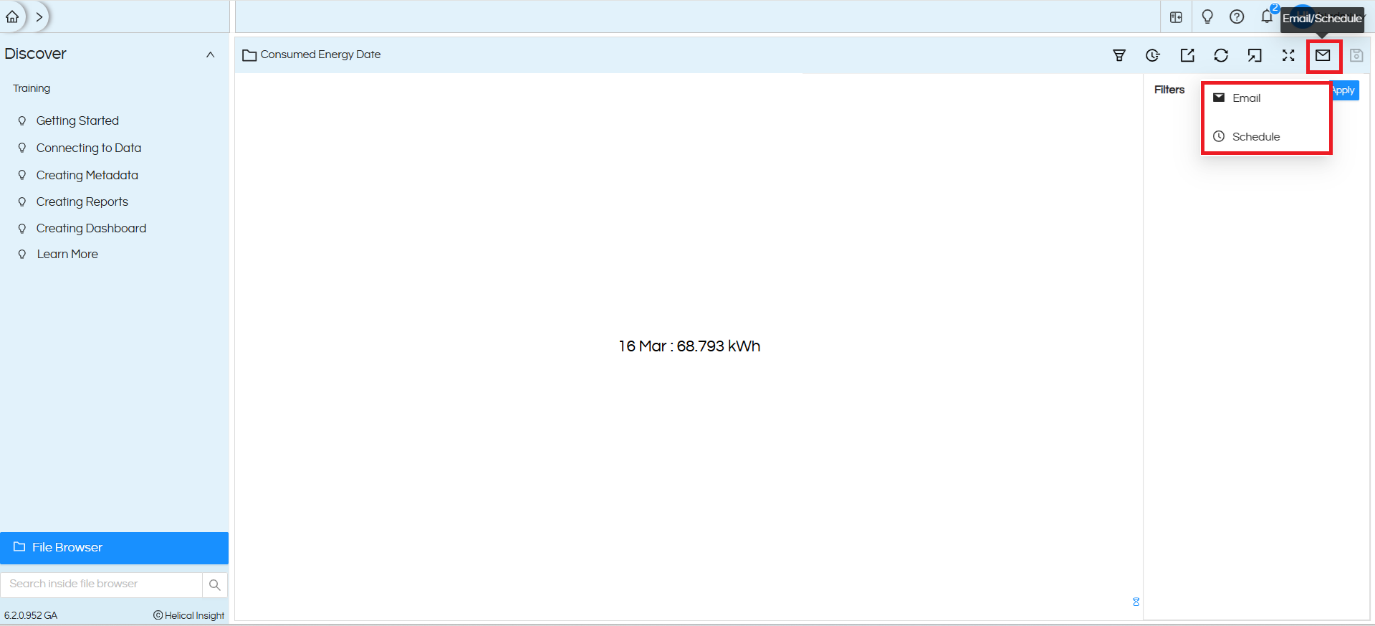Open Creating Dashboard training
This screenshot has width=1375, height=626.
pos(91,228)
